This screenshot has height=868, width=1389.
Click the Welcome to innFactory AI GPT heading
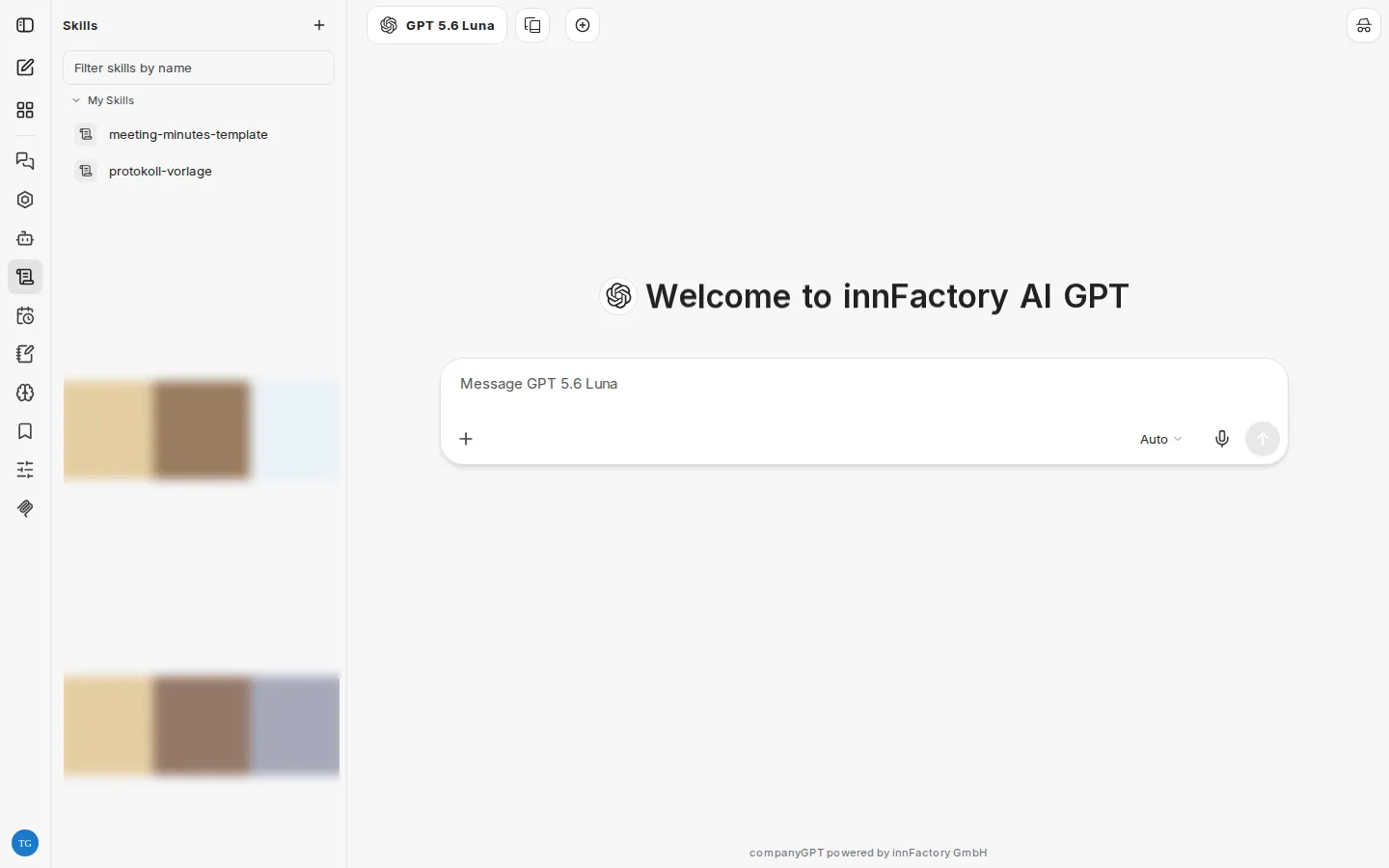point(886,296)
